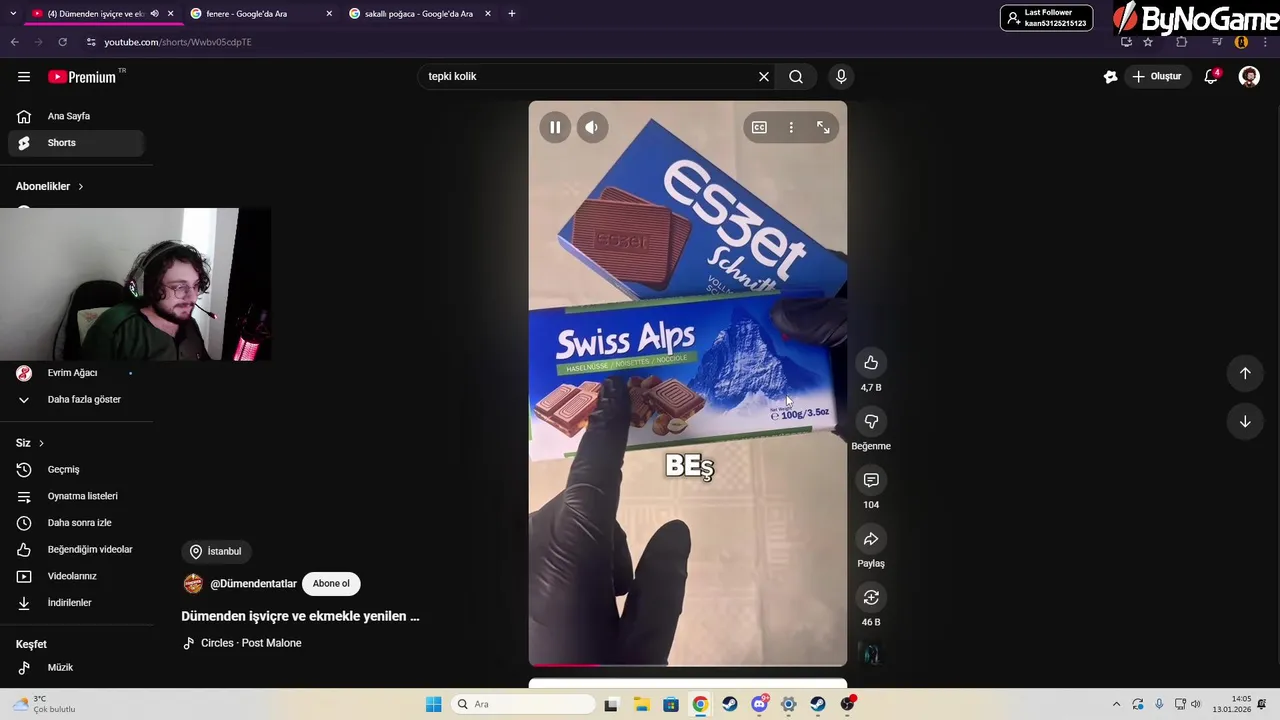
Task: Open File Explorer from the taskbar
Action: pos(641,704)
